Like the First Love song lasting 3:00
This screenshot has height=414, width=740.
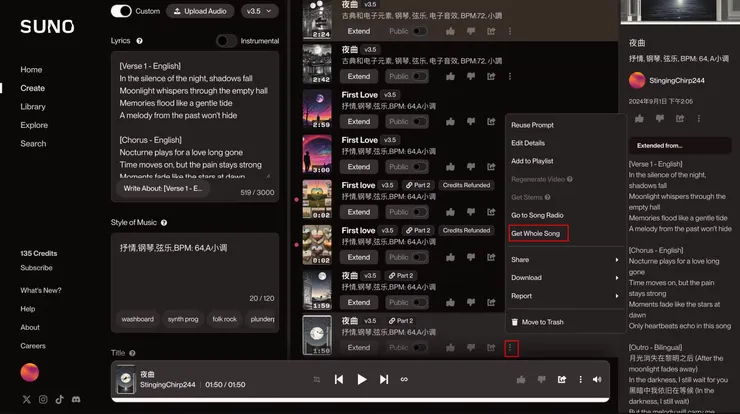[450, 167]
